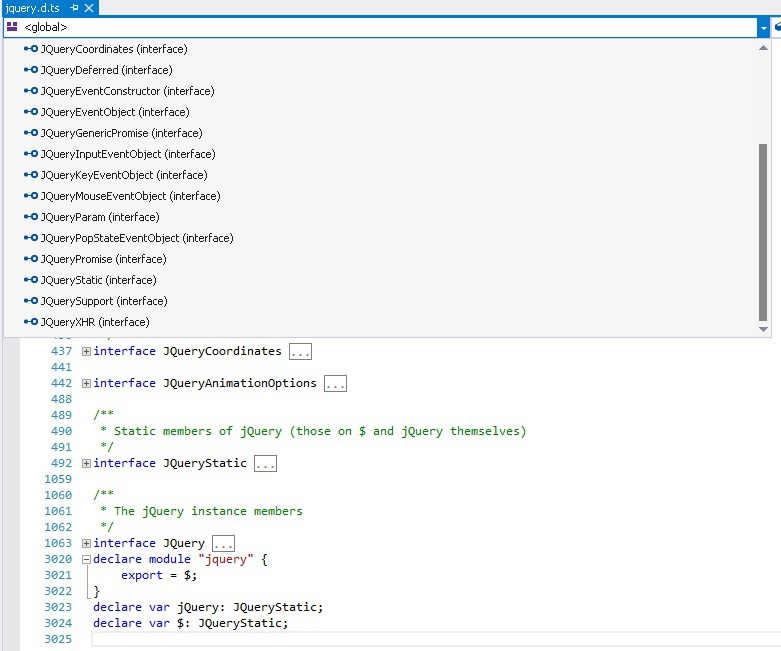The image size is (781, 651).
Task: Click interface icon beside JQueryGenericPromise entry
Action: coord(31,132)
